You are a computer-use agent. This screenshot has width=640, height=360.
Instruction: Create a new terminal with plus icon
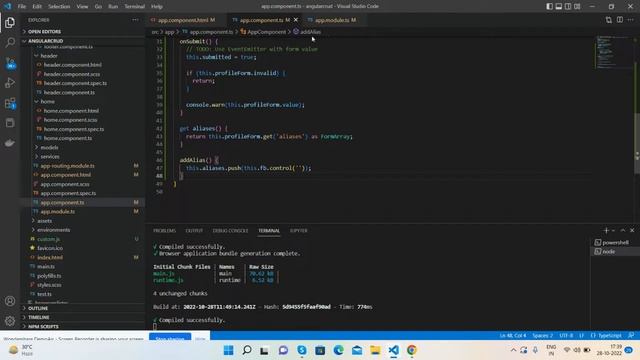pyautogui.click(x=606, y=231)
